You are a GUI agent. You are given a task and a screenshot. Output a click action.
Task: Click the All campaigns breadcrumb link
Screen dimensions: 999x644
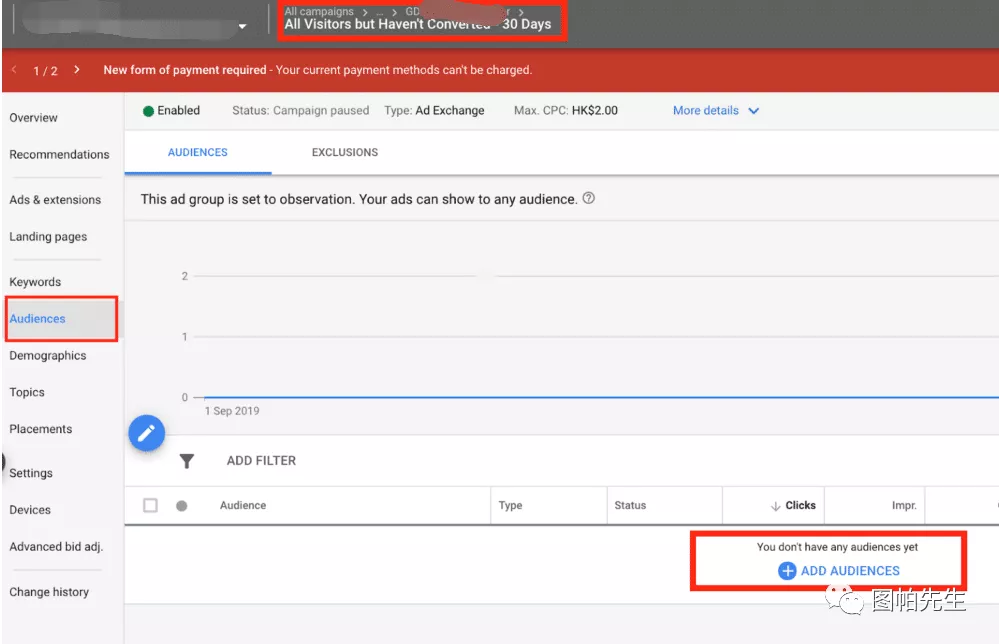point(319,12)
